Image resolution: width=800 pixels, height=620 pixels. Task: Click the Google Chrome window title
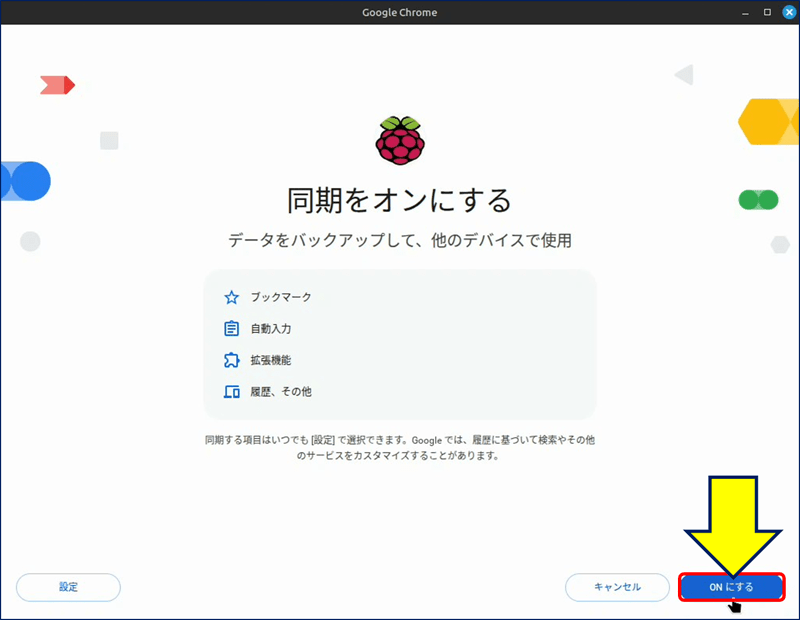399,12
